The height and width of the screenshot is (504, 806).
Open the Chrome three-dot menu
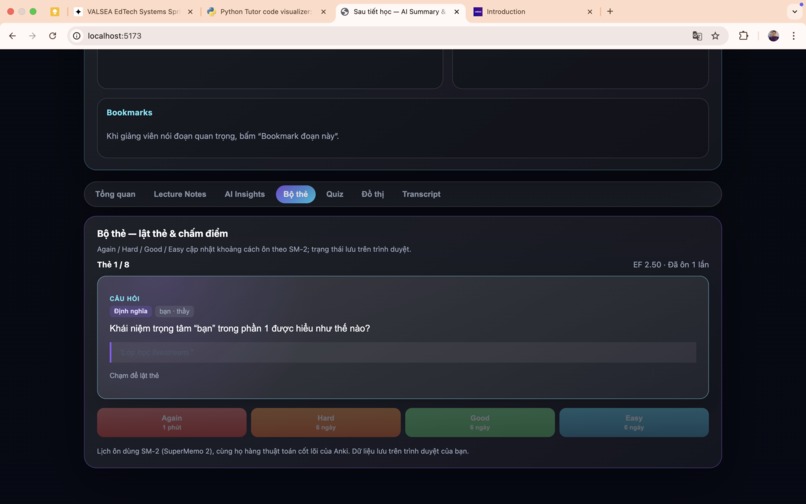(794, 35)
